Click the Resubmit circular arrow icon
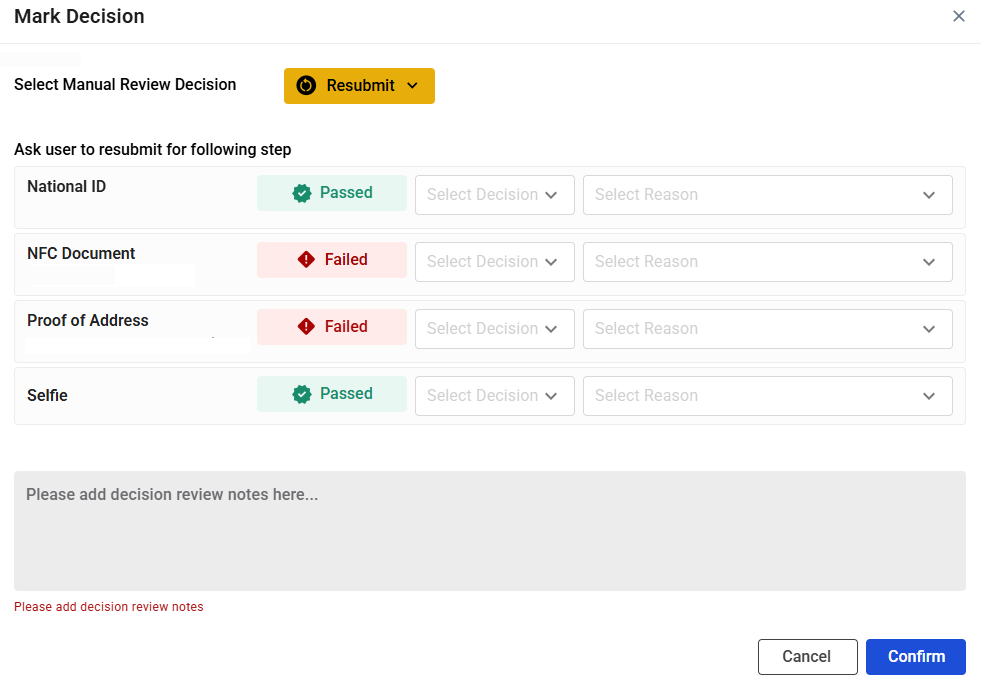The image size is (981, 697). pyautogui.click(x=306, y=86)
